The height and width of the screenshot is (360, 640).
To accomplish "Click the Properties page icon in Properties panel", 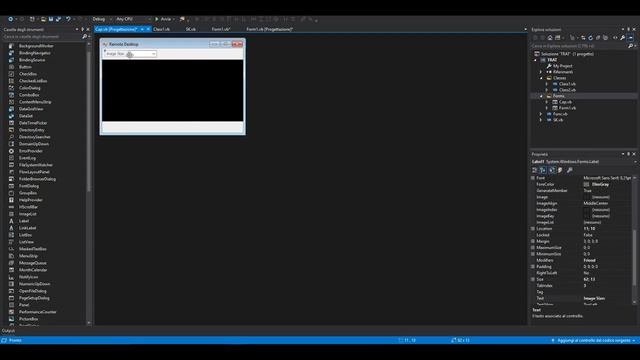I will [x=552, y=170].
